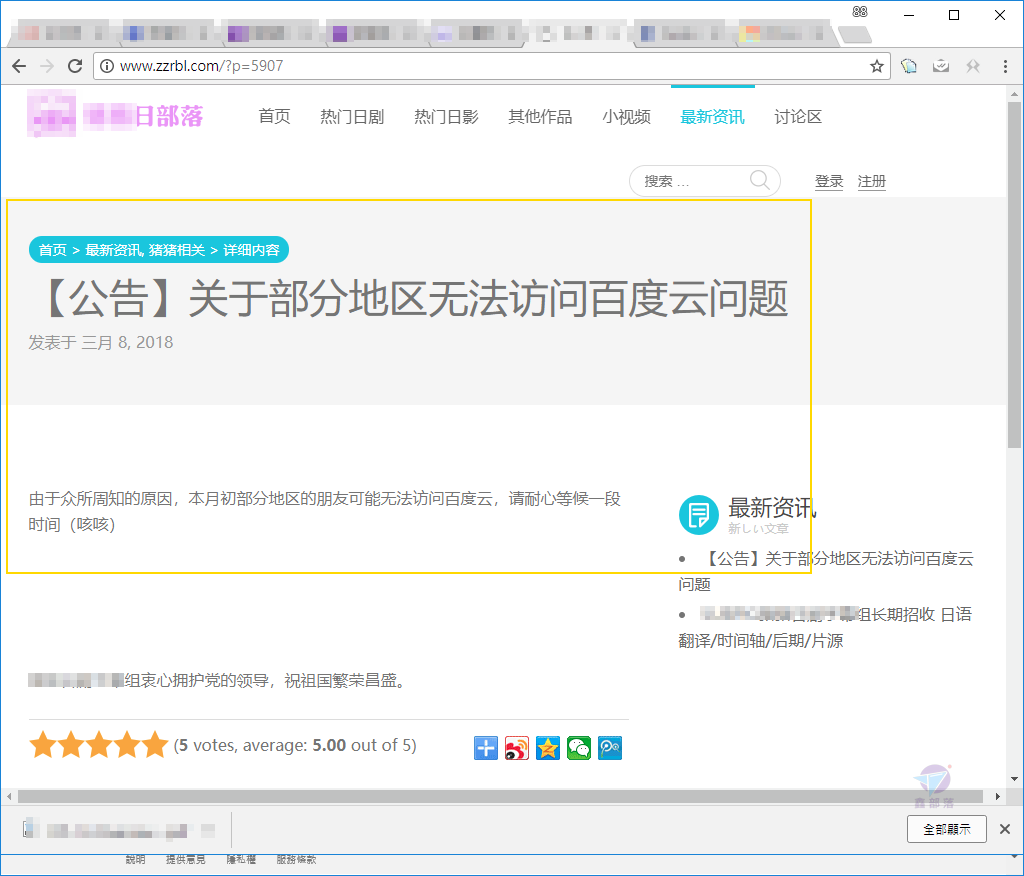Click the horizontal scrollbar right arrow
The width and height of the screenshot is (1024, 876).
pyautogui.click(x=997, y=796)
